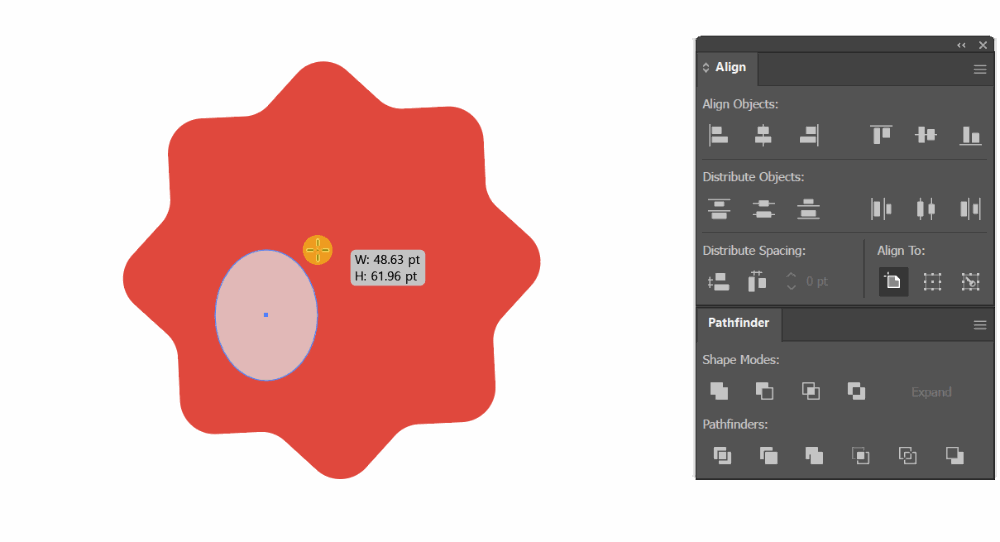Click spacing value up arrow
1000x542 pixels.
pos(791,275)
